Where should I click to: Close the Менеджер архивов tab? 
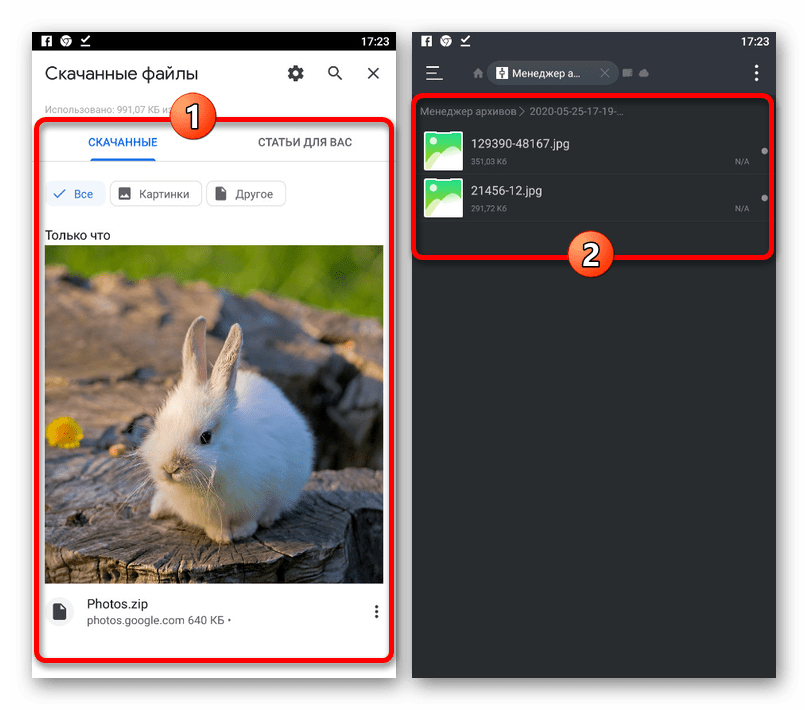pyautogui.click(x=604, y=73)
